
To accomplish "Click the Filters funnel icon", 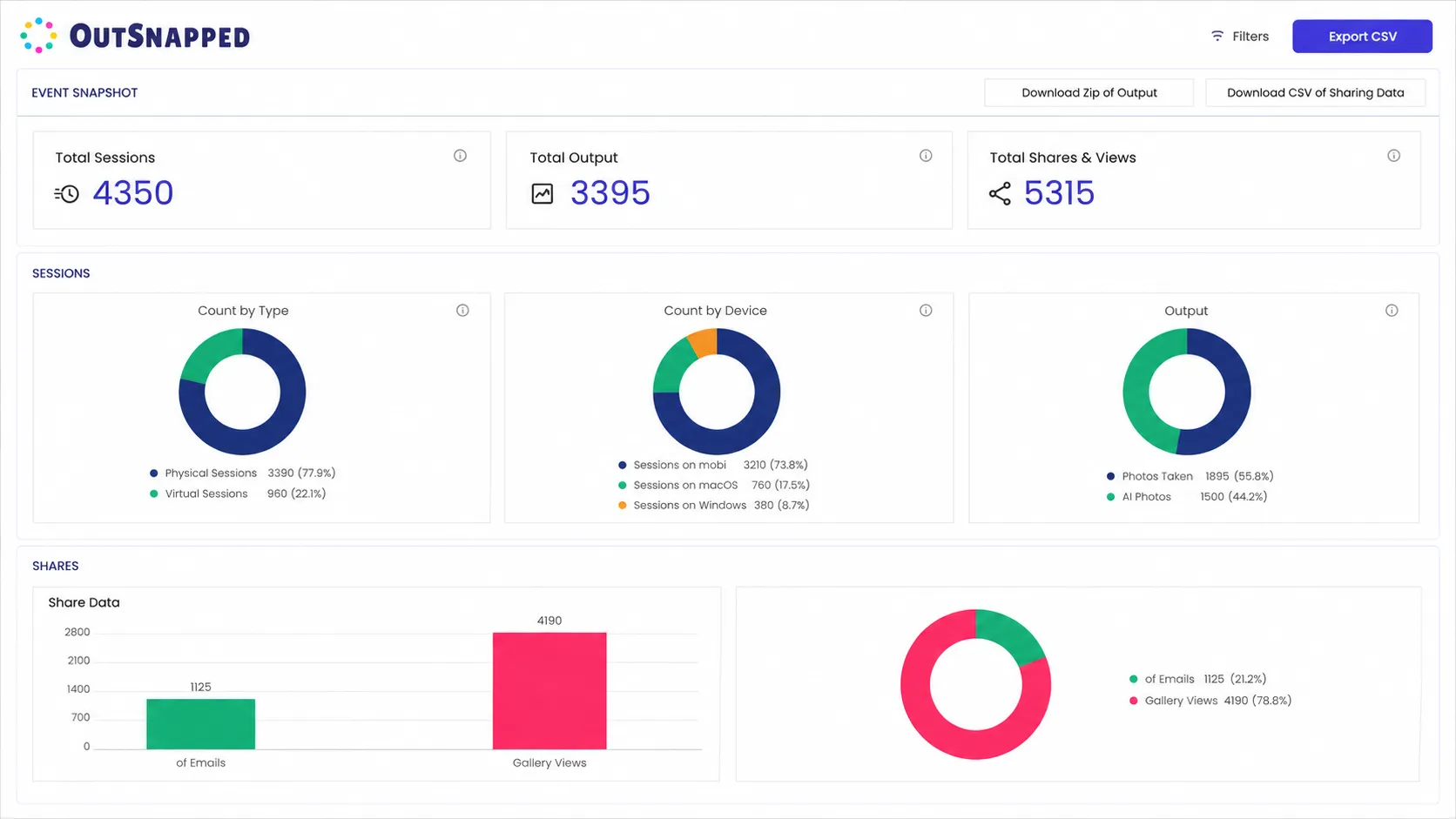I will pyautogui.click(x=1217, y=36).
